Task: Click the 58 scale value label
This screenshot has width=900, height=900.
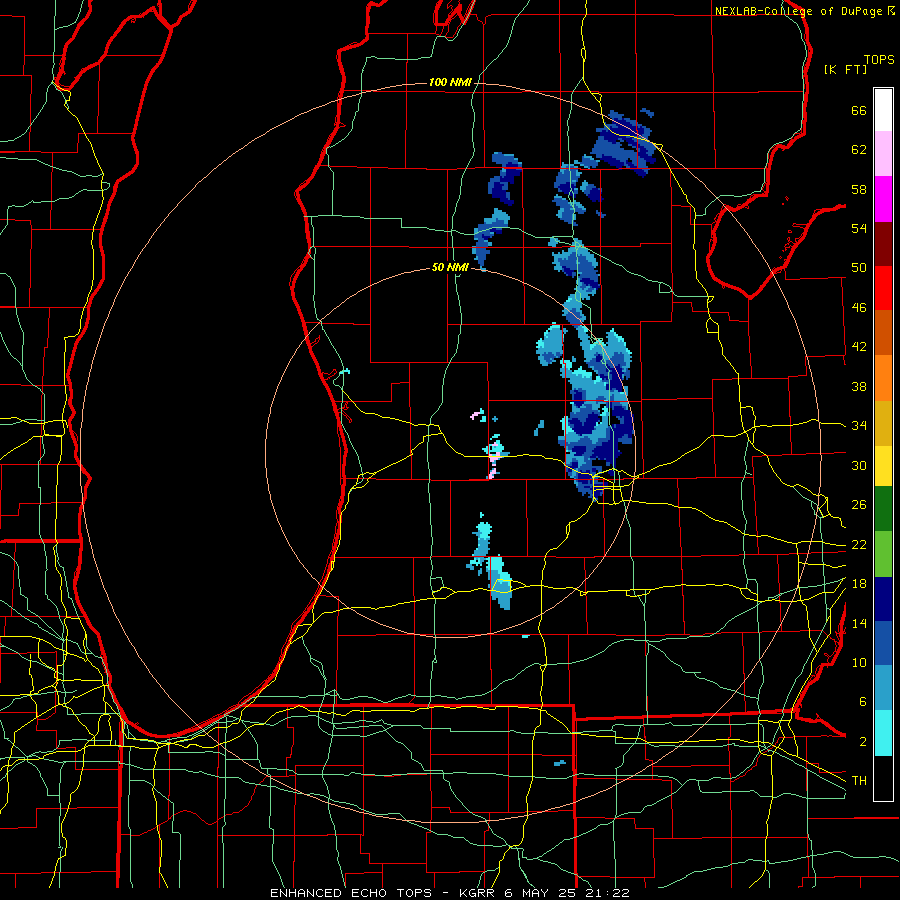Action: (x=859, y=189)
